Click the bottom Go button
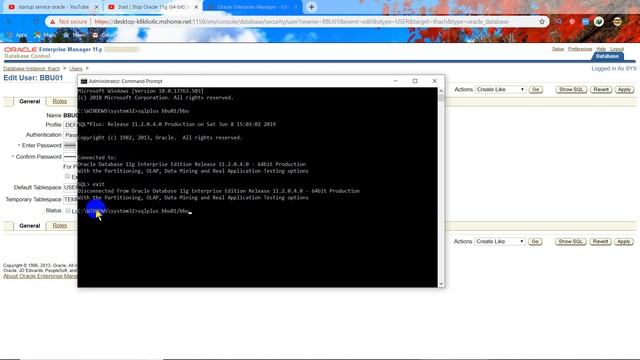The width and height of the screenshot is (640, 360). point(535,242)
